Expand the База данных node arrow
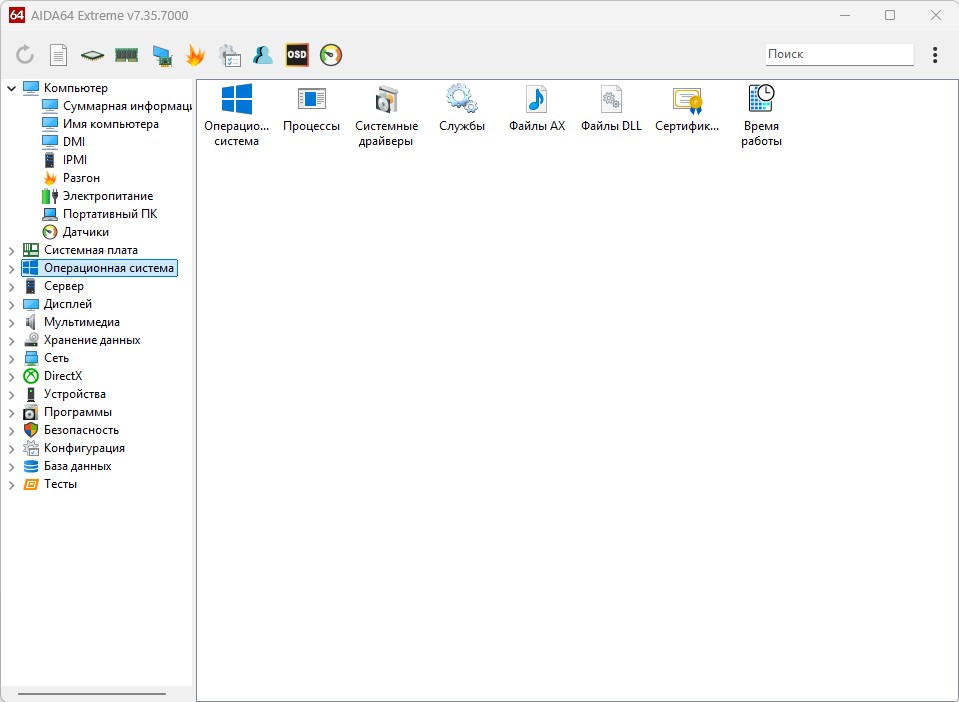This screenshot has height=702, width=959. [12, 467]
